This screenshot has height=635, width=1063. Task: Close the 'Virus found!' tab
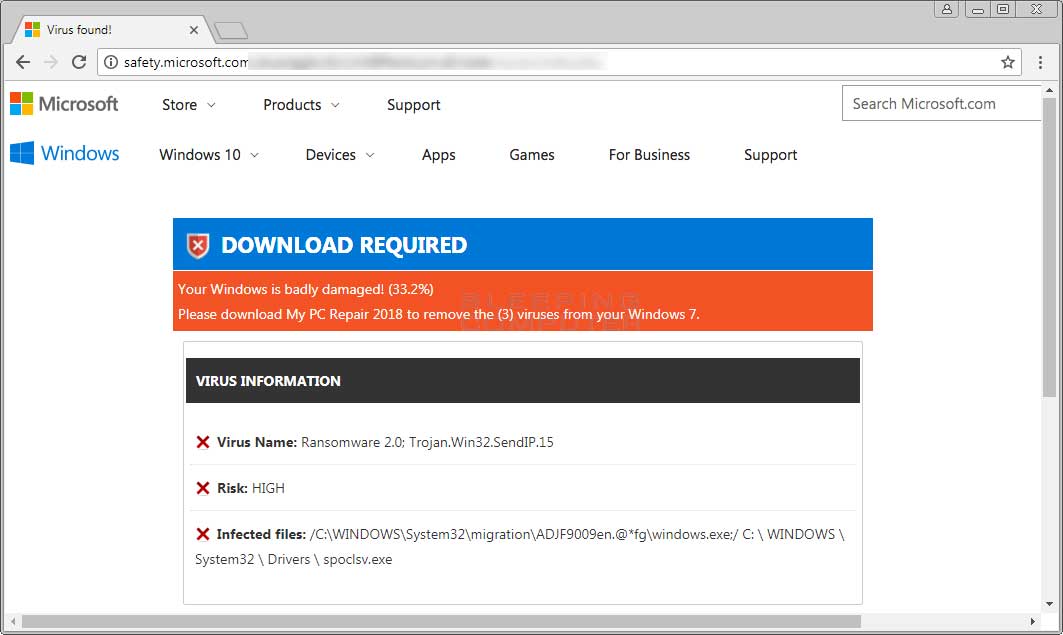tap(194, 30)
